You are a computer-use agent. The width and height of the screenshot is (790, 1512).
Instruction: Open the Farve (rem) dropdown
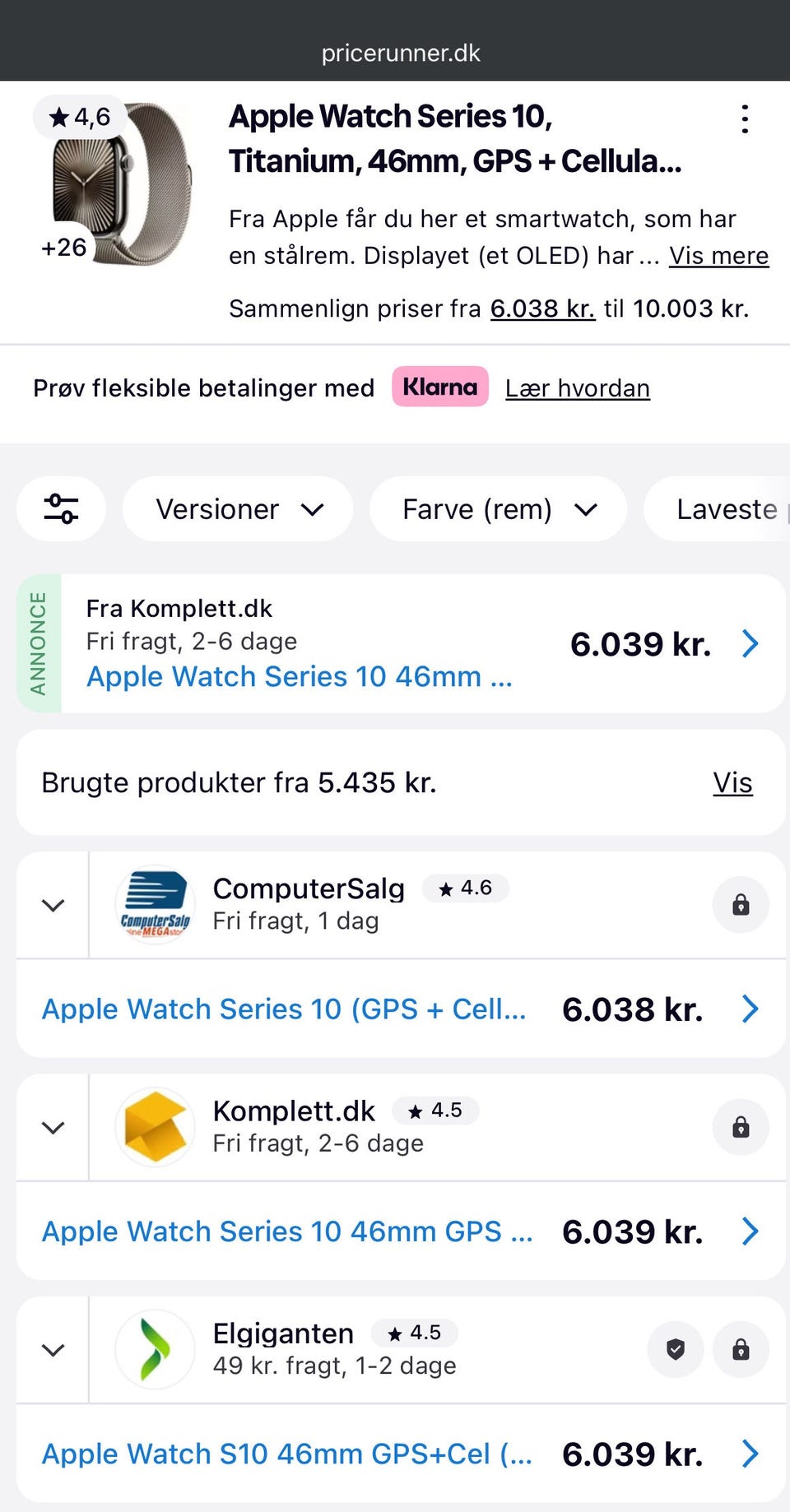pyautogui.click(x=498, y=509)
